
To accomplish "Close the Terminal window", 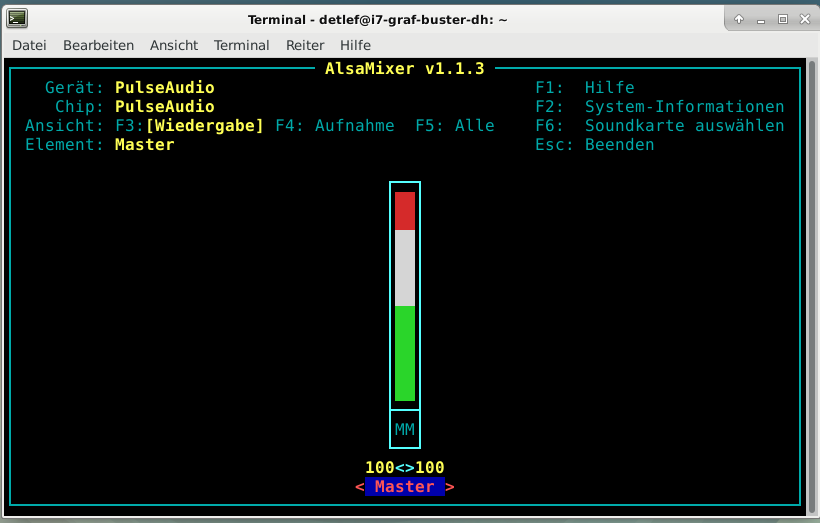I will 805,19.
